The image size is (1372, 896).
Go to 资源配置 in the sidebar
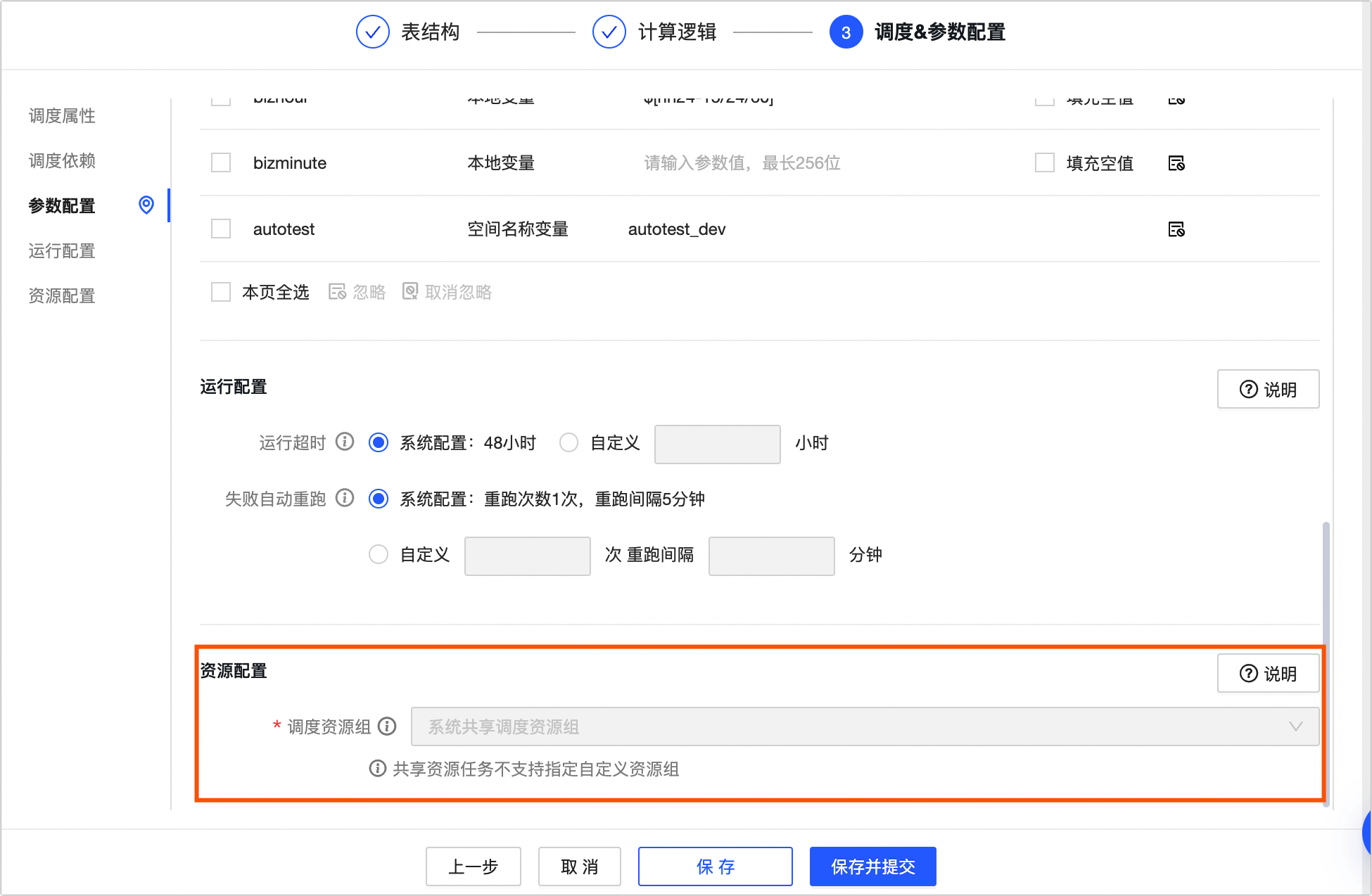tap(62, 295)
